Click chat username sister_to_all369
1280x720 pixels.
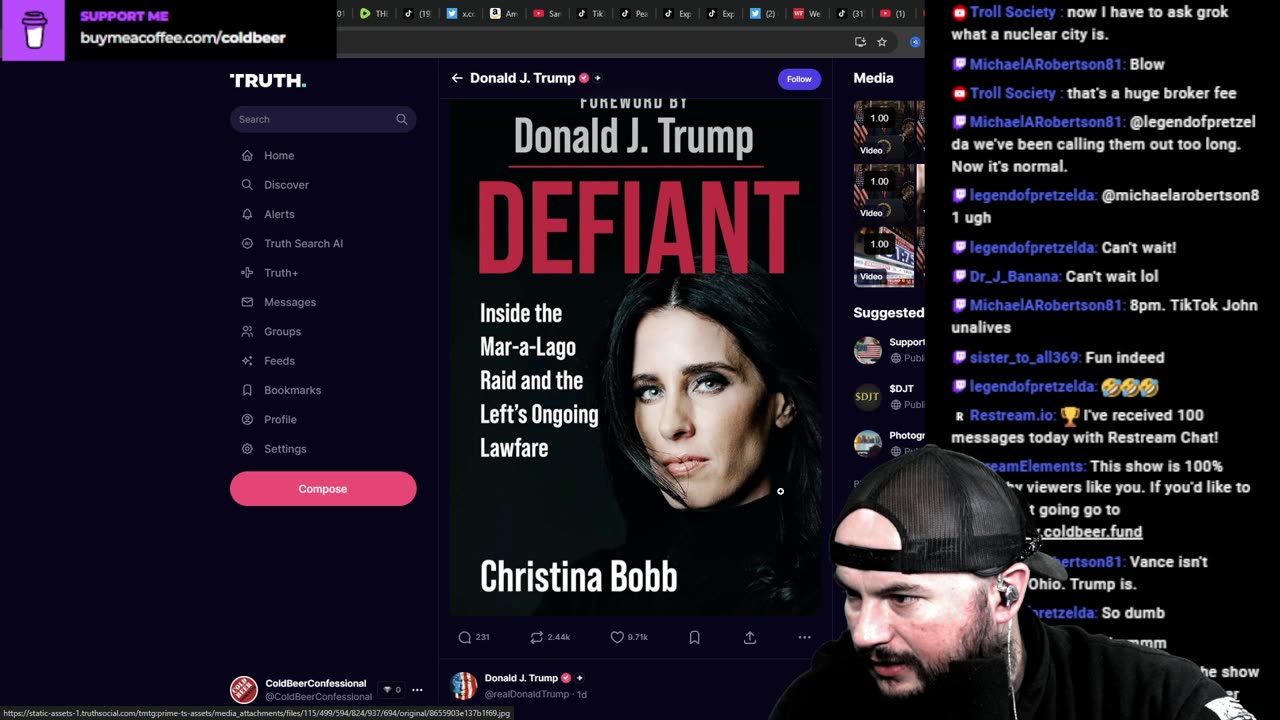point(1024,358)
